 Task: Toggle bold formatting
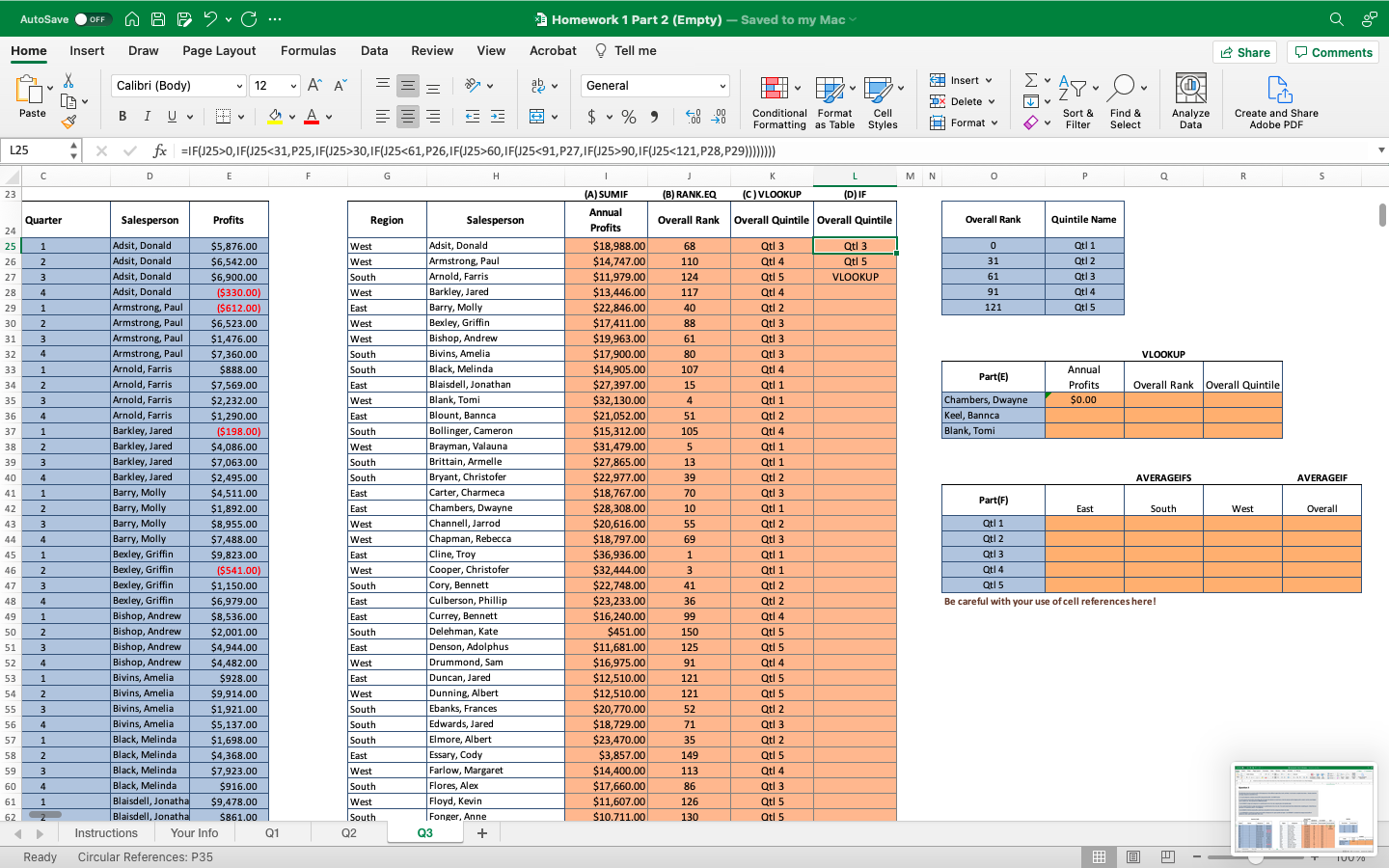pos(122,115)
